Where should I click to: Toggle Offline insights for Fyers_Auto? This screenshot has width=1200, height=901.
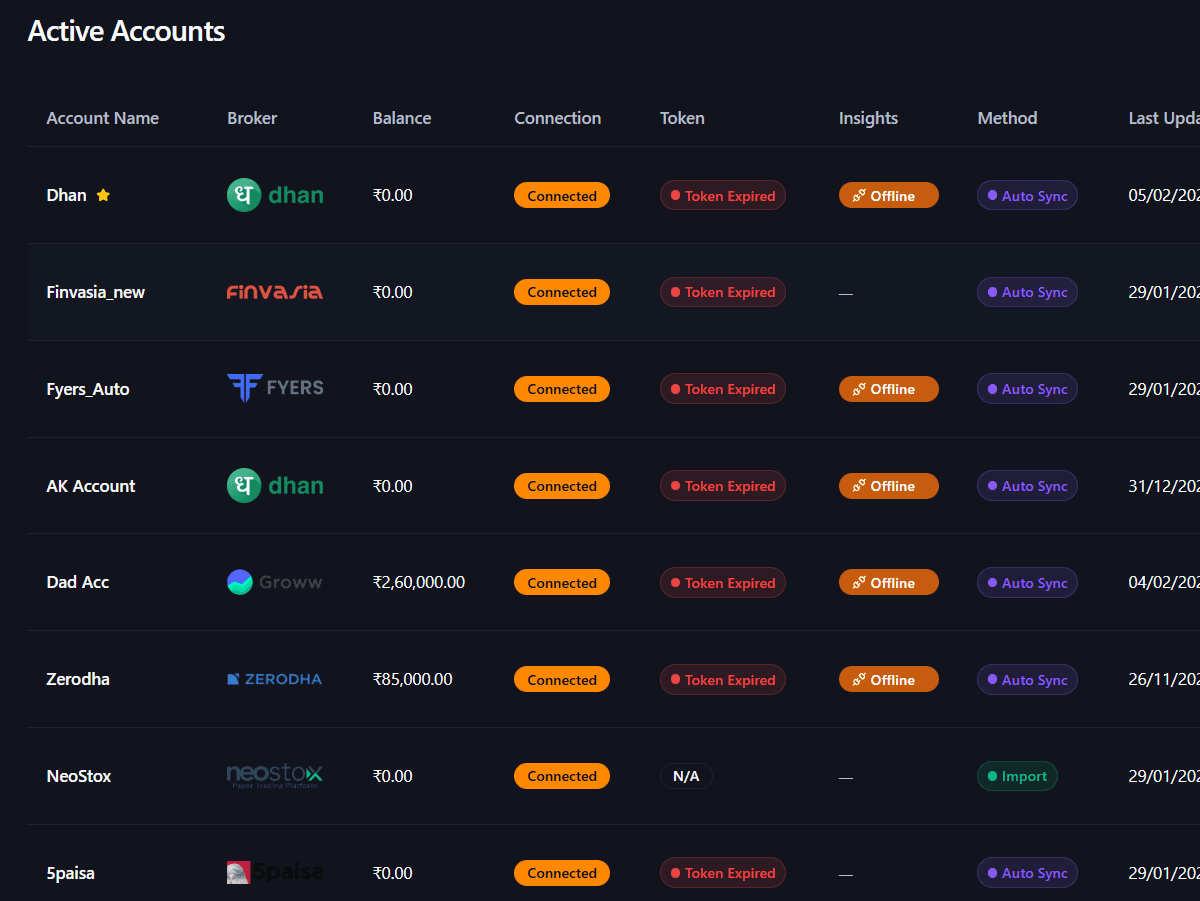[888, 388]
